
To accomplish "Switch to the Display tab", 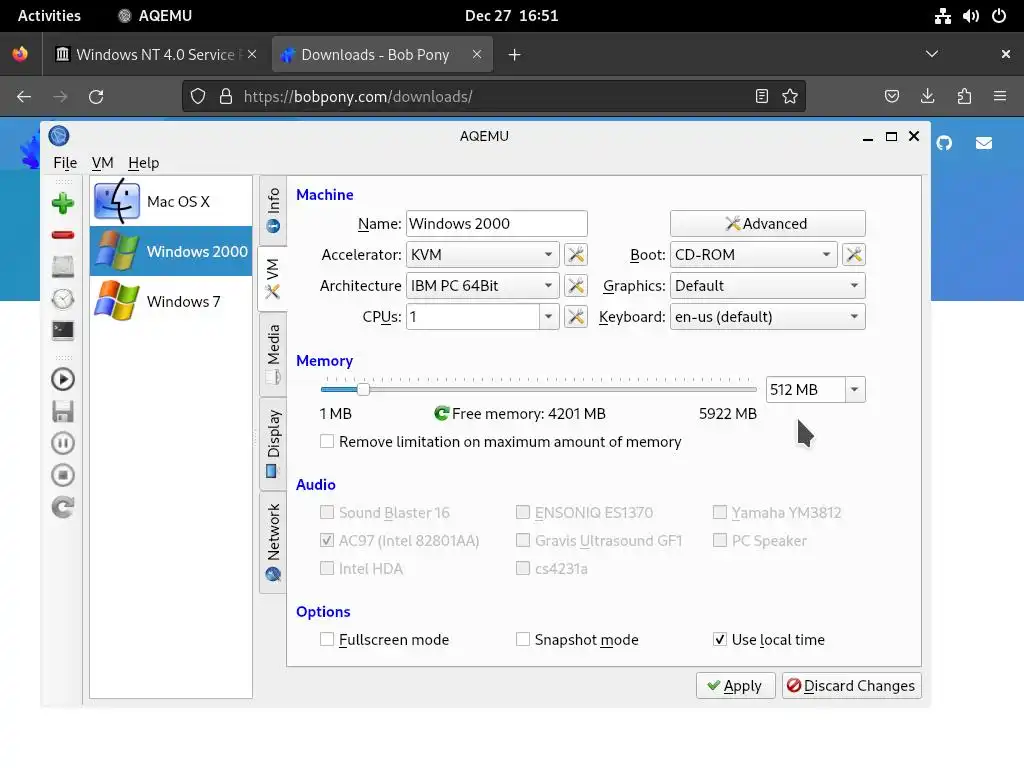I will 273,443.
